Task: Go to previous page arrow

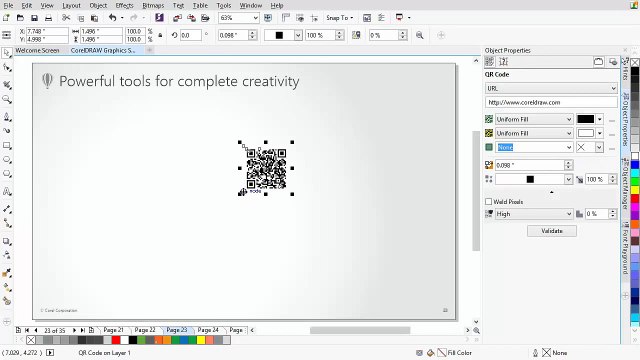Action: 36,330
